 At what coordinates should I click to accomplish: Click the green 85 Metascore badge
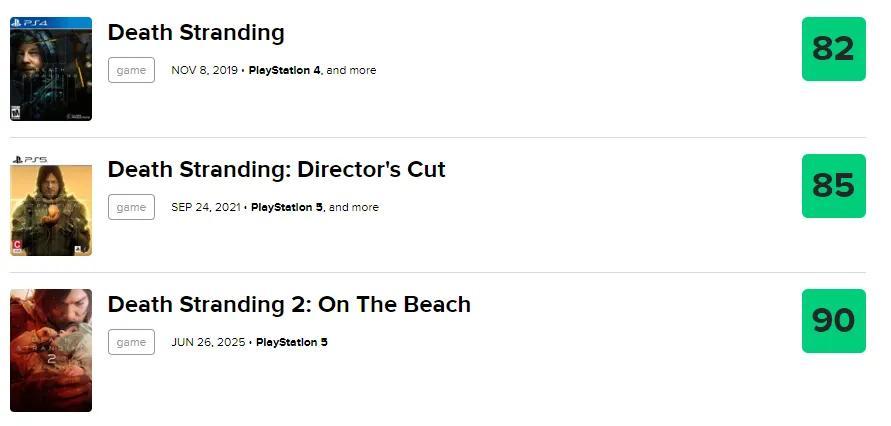(x=833, y=186)
